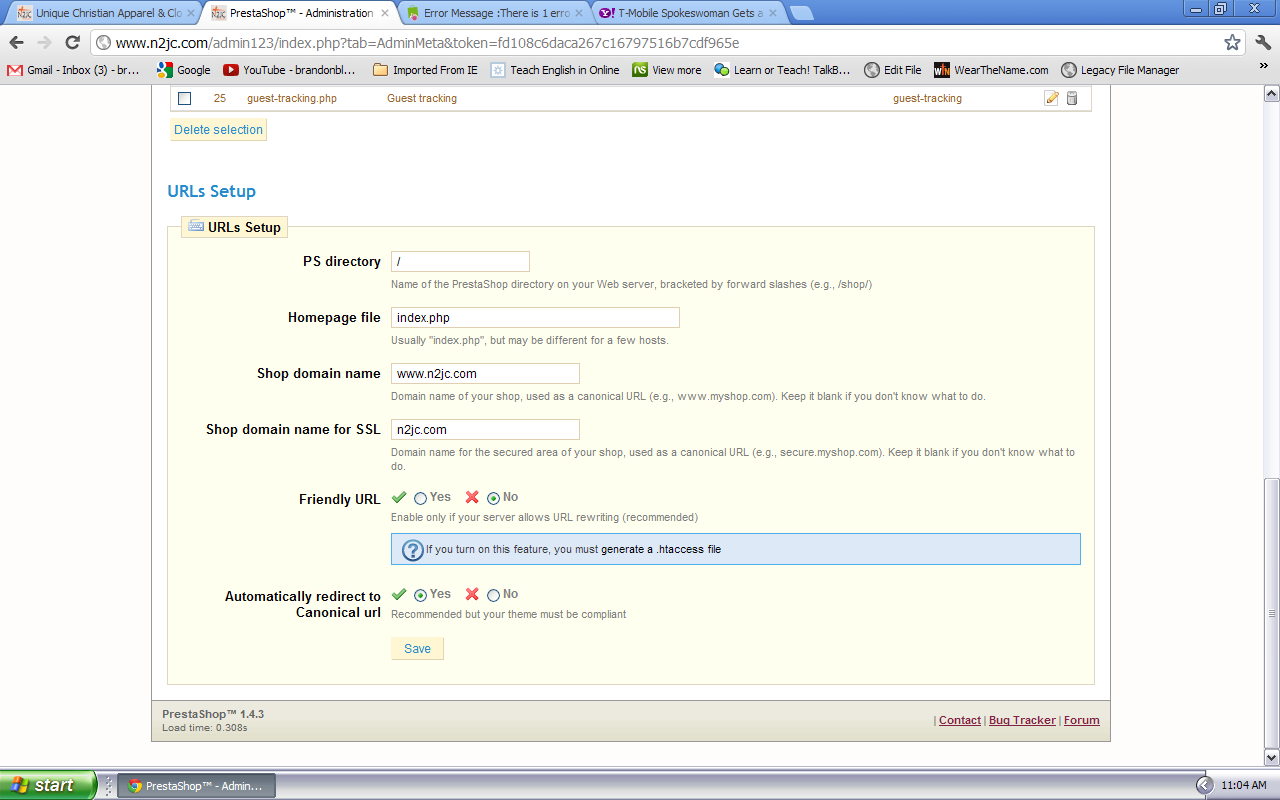This screenshot has height=800, width=1280.
Task: Set Friendly URL to Yes
Action: [420, 498]
